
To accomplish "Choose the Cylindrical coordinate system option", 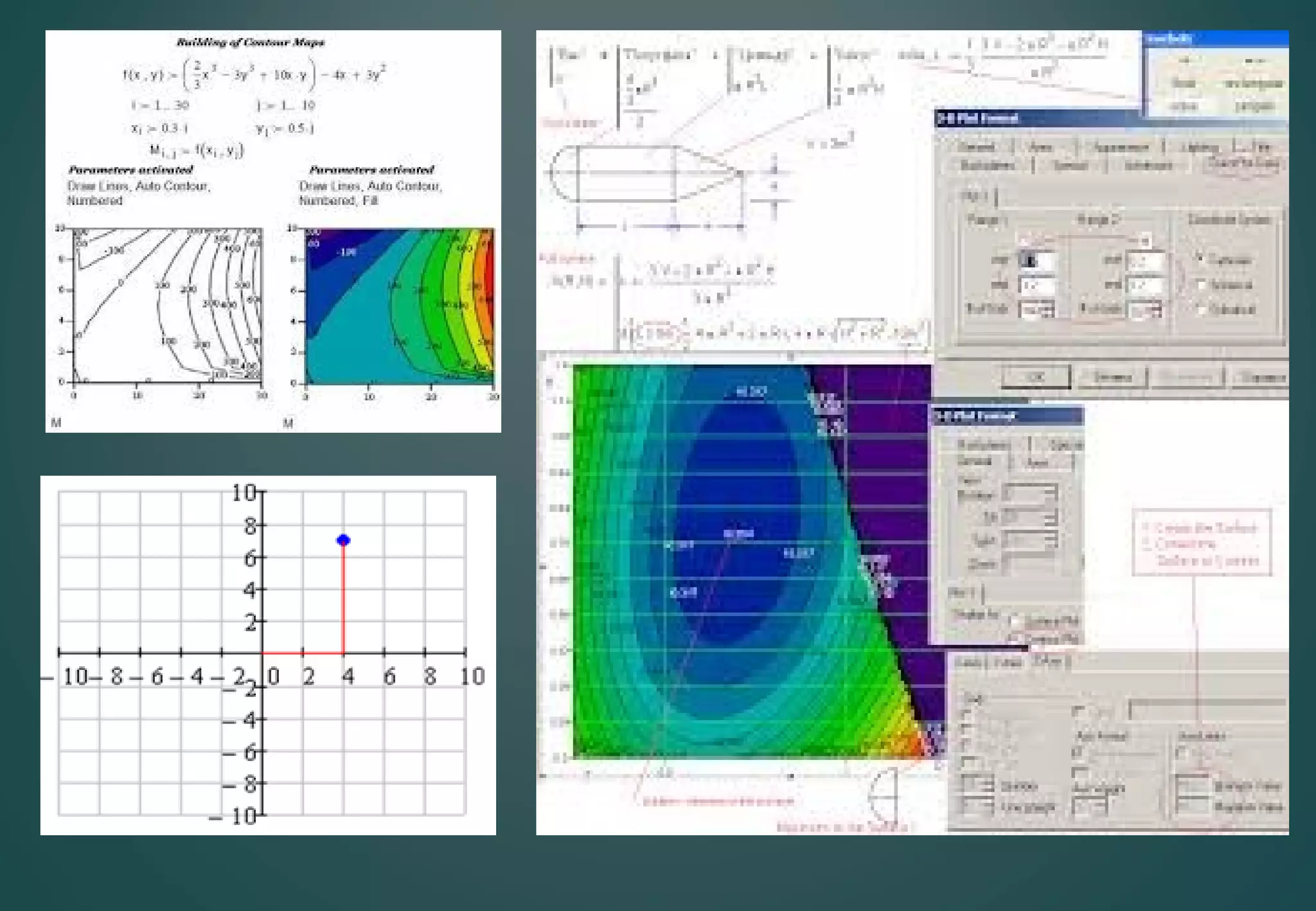I will (1200, 309).
